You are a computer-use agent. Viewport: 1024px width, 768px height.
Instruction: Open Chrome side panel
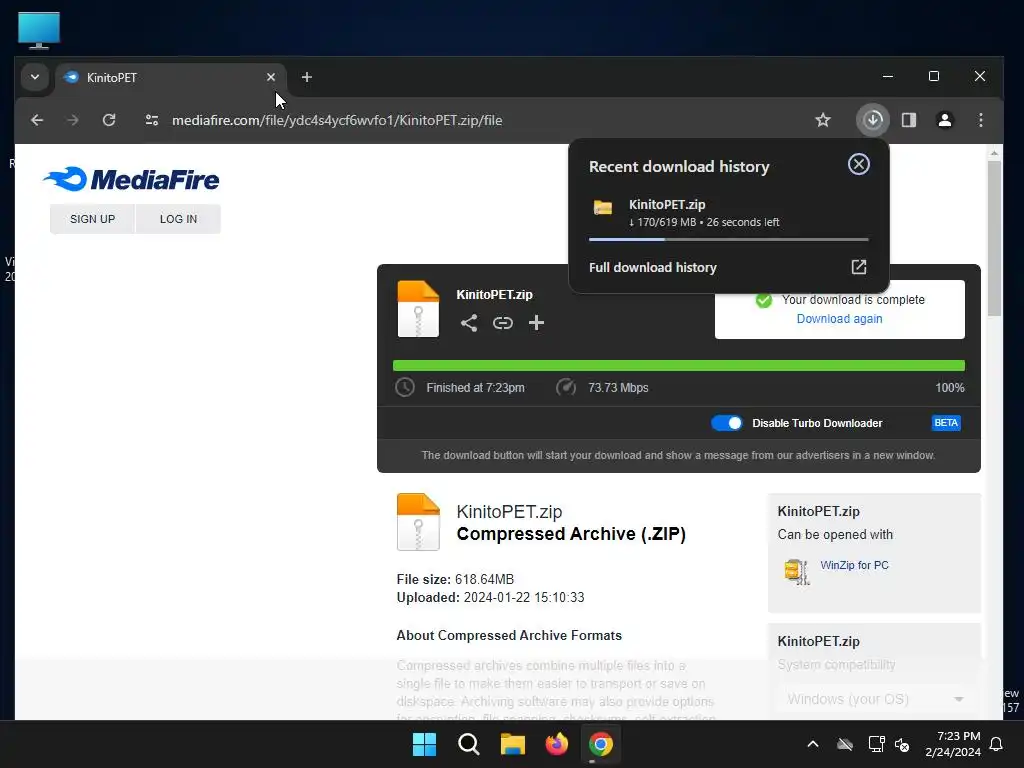[908, 120]
